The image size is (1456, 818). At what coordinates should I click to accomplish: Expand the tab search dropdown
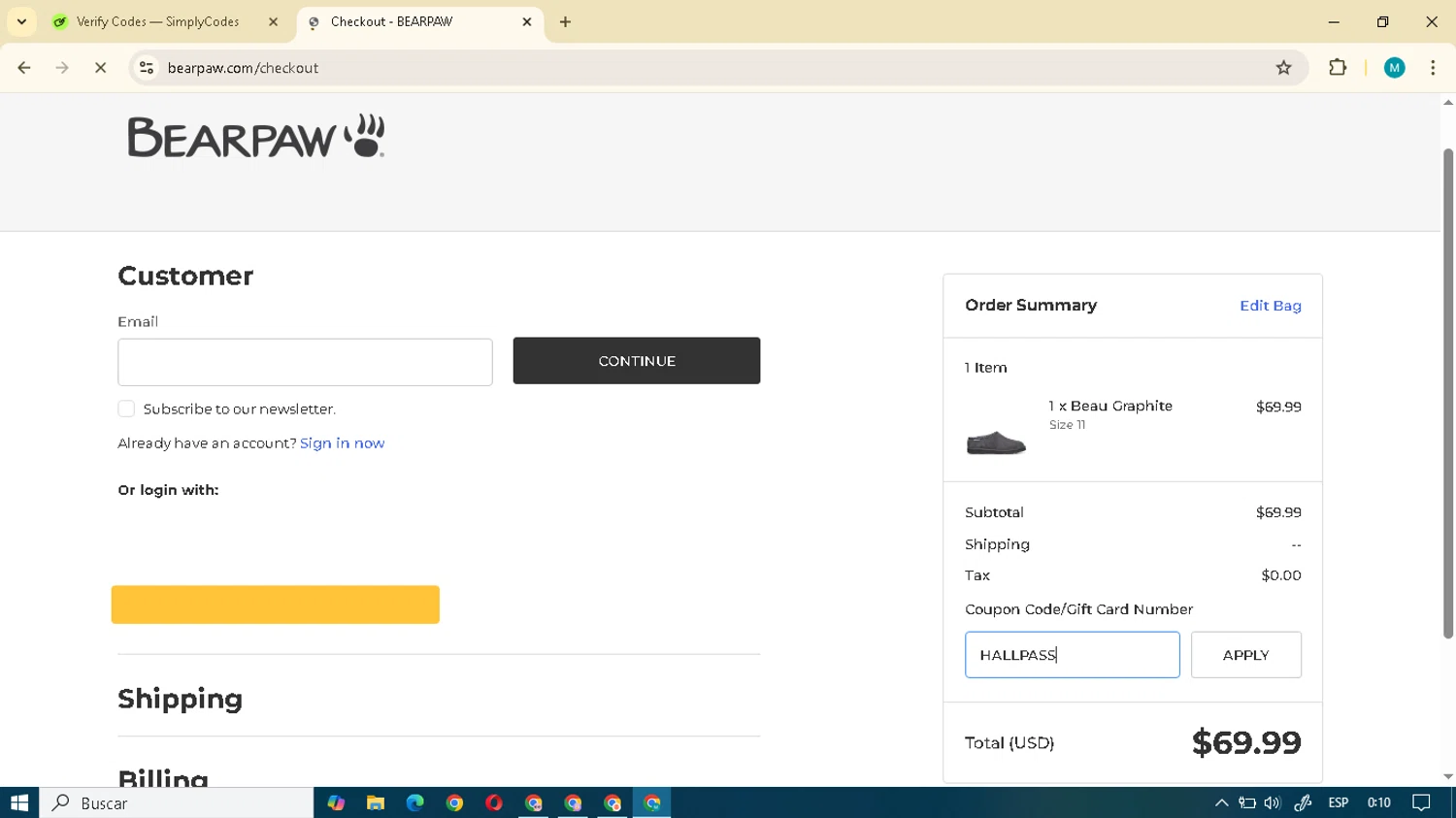[21, 21]
